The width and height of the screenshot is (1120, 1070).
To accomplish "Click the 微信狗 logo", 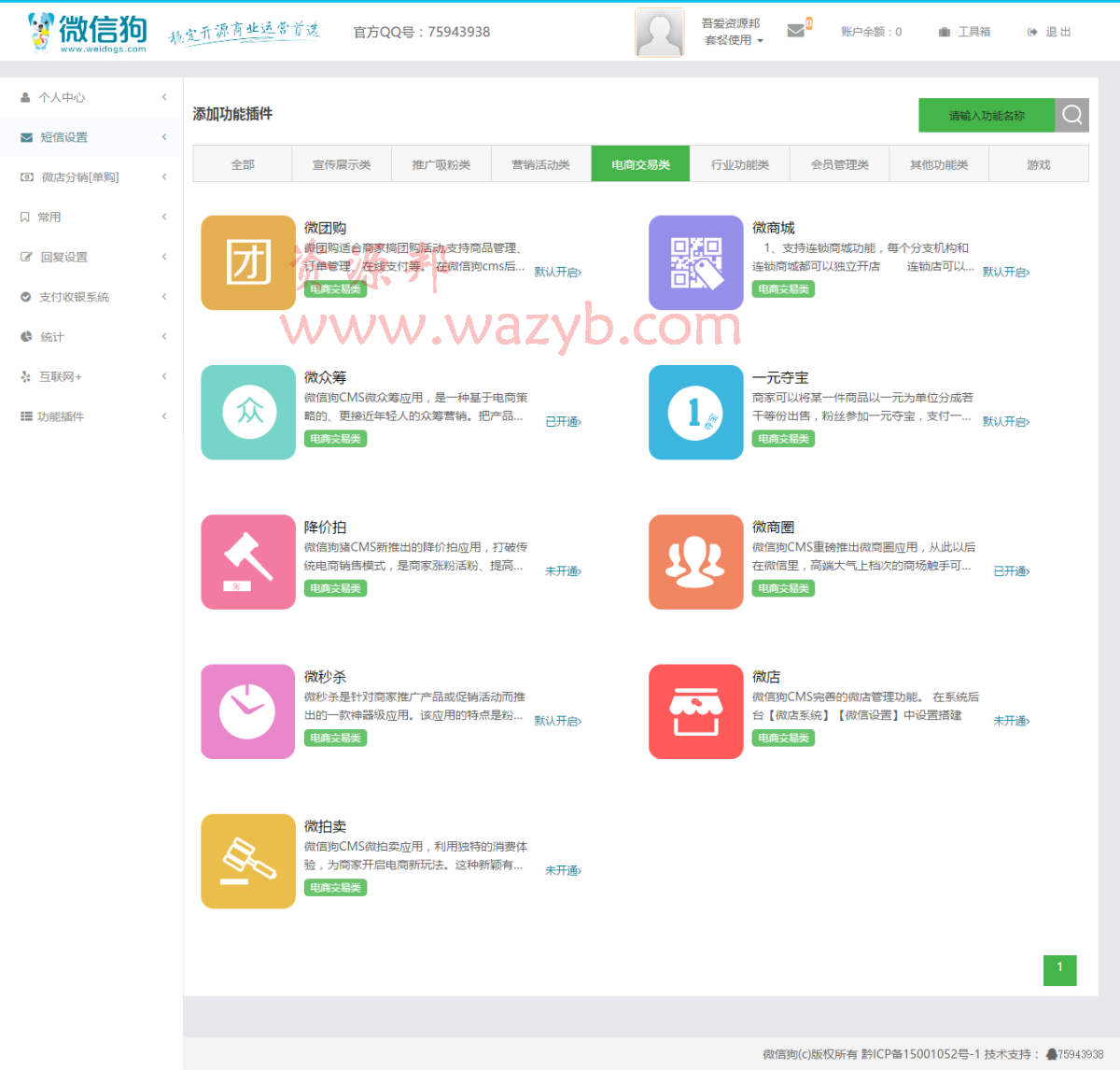I will pyautogui.click(x=88, y=32).
